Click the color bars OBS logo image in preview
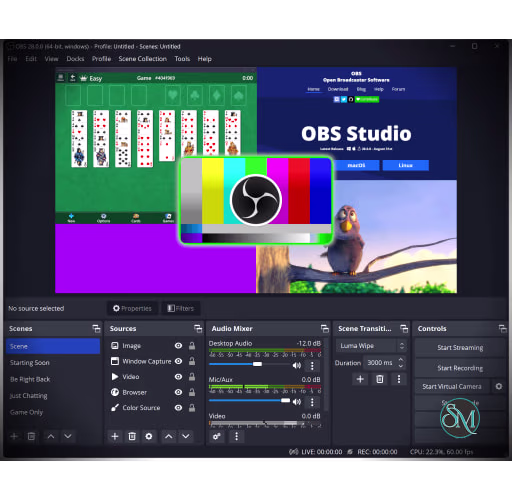This screenshot has height=500, width=512. click(256, 200)
